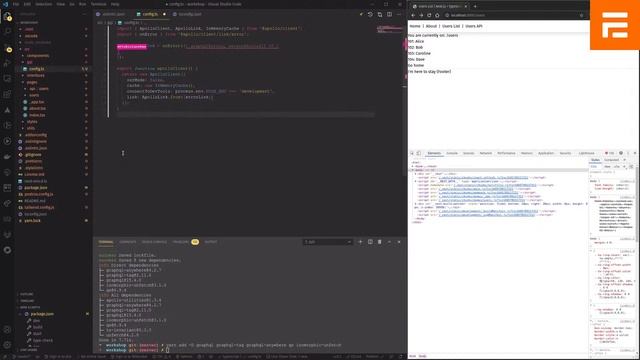The image size is (640, 360).
Task: Click the Go home link
Action: coord(416,65)
